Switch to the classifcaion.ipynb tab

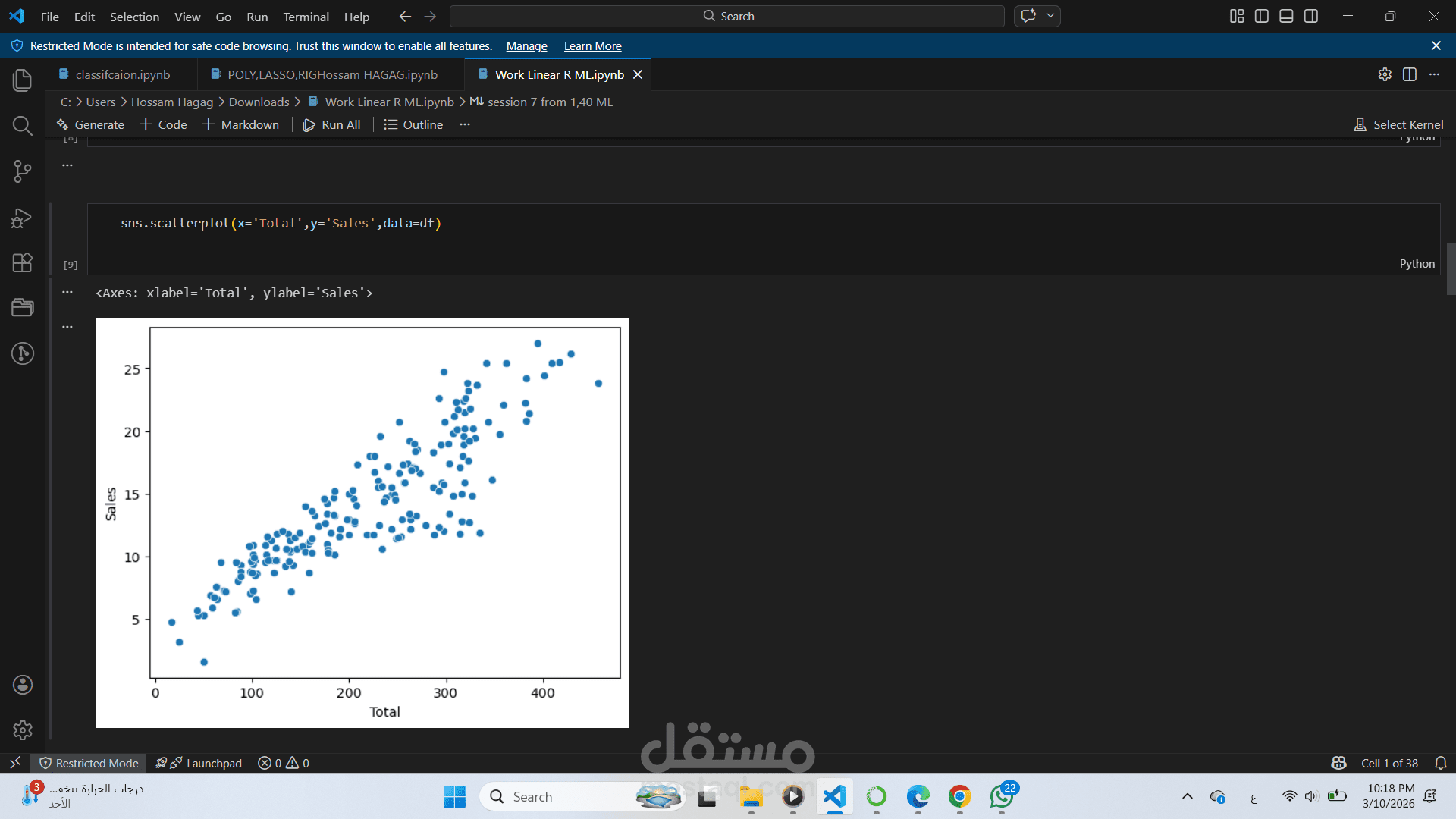(x=122, y=74)
